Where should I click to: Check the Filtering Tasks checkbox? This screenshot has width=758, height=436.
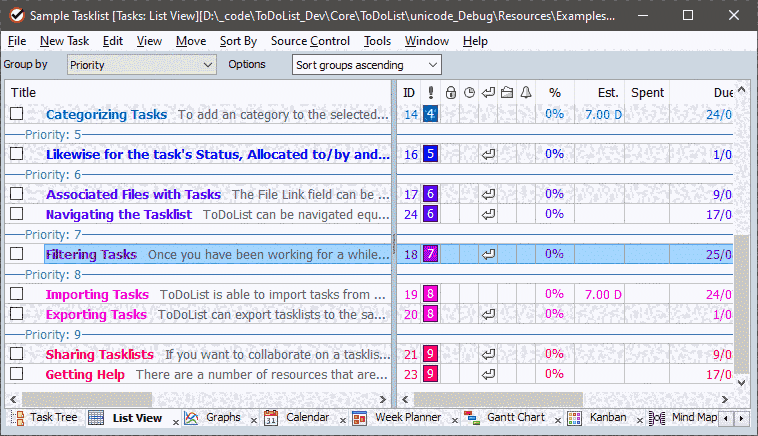tap(16, 254)
